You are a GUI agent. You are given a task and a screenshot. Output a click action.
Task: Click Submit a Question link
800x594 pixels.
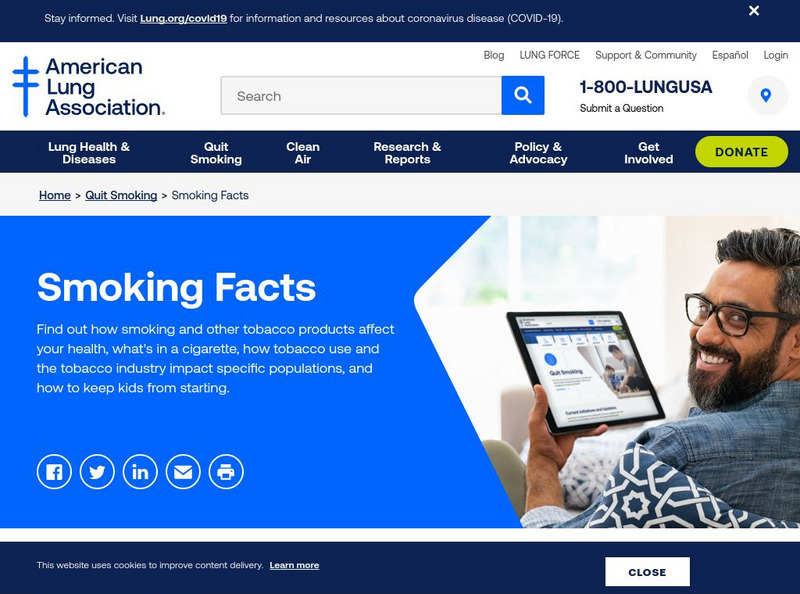(621, 108)
